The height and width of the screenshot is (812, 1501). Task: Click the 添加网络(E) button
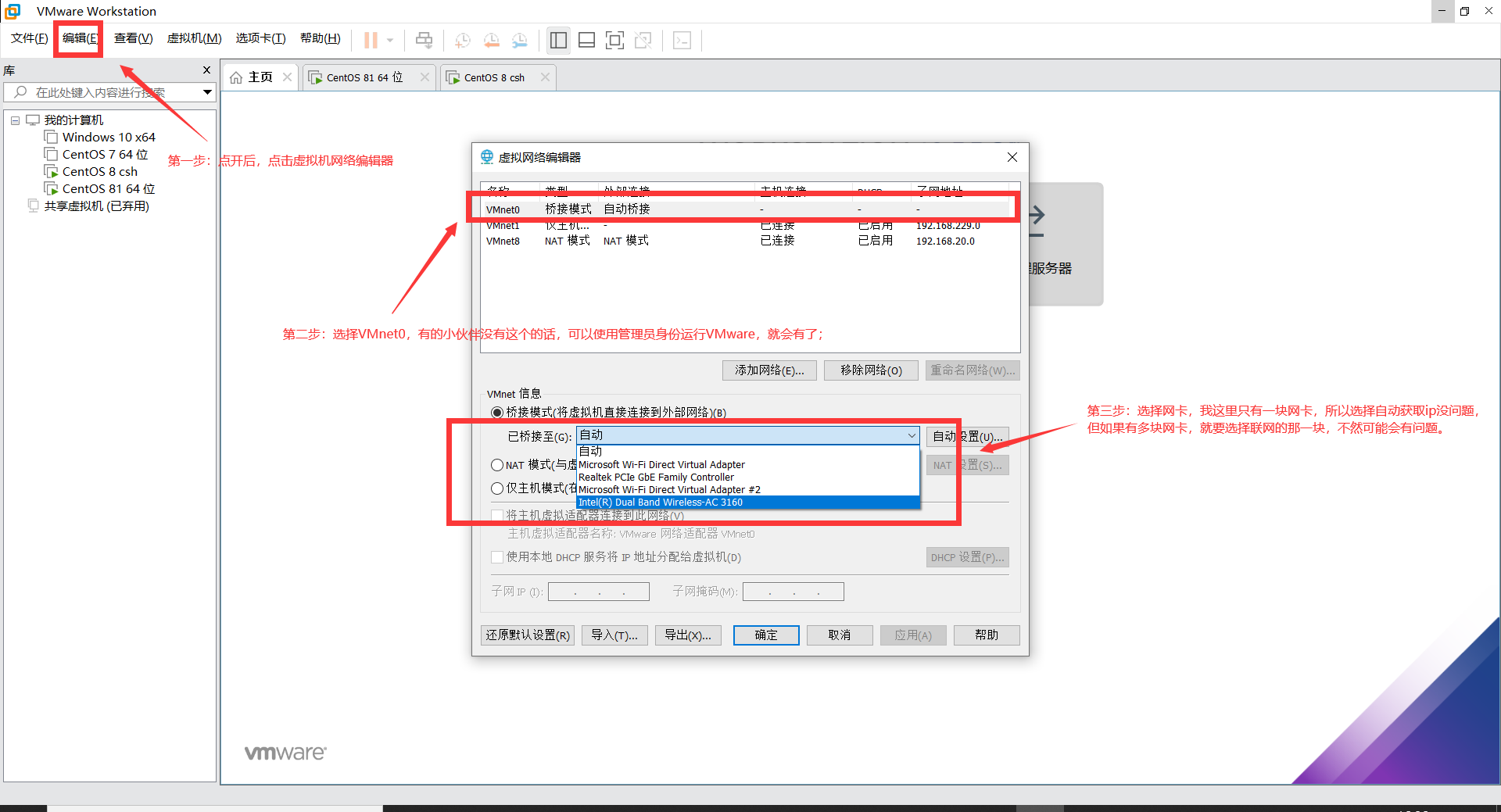(768, 370)
